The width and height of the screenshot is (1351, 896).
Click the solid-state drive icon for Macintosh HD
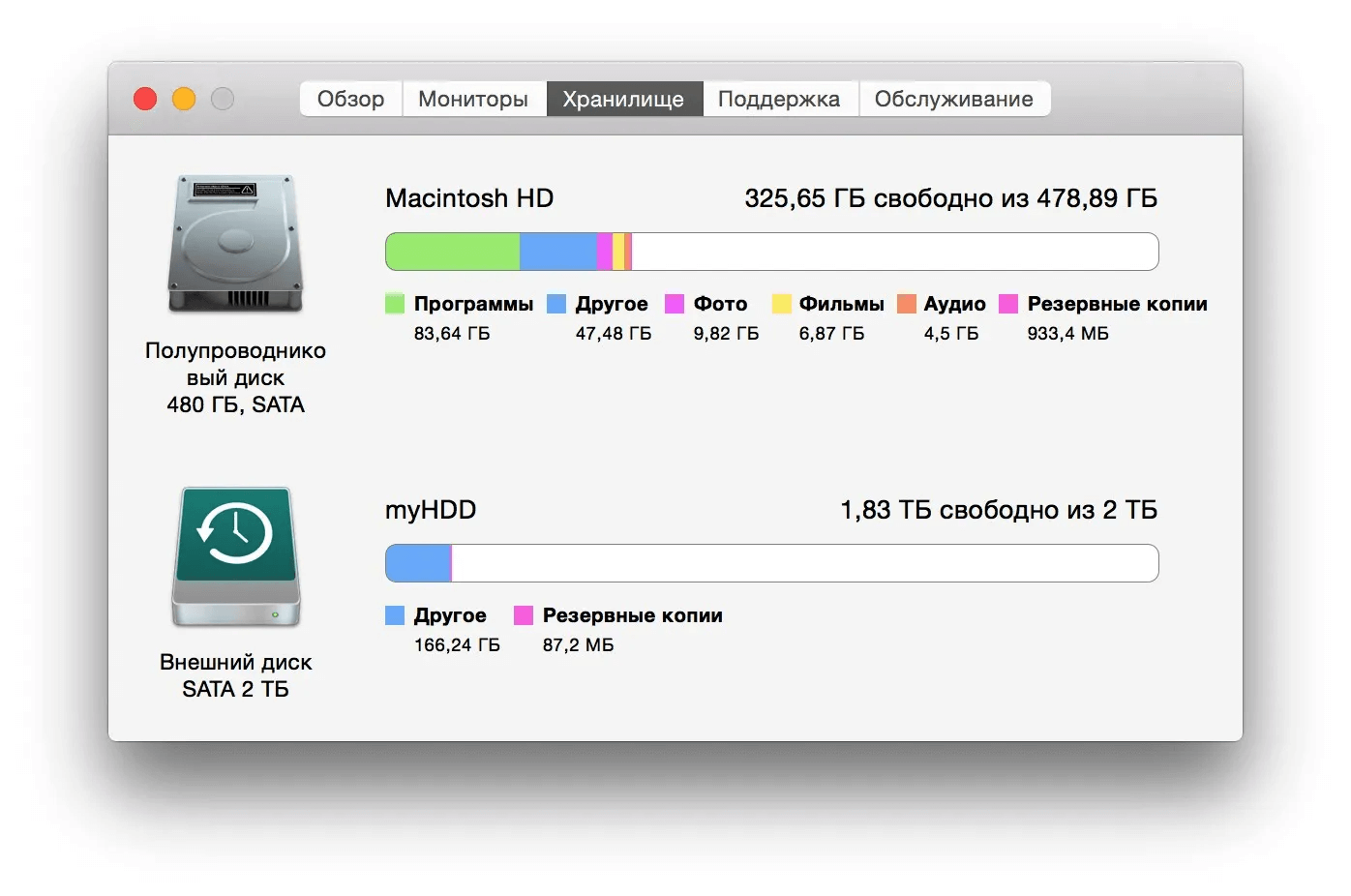point(235,244)
